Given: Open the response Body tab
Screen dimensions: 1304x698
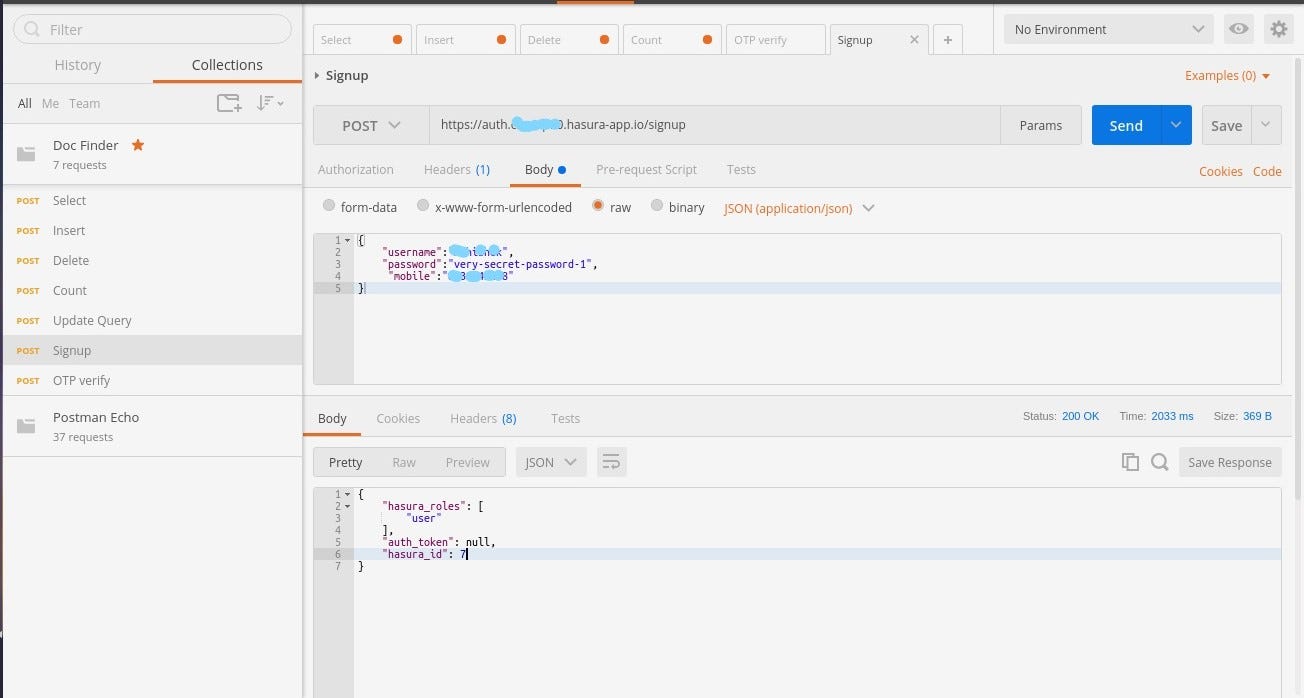Looking at the screenshot, I should tap(332, 418).
